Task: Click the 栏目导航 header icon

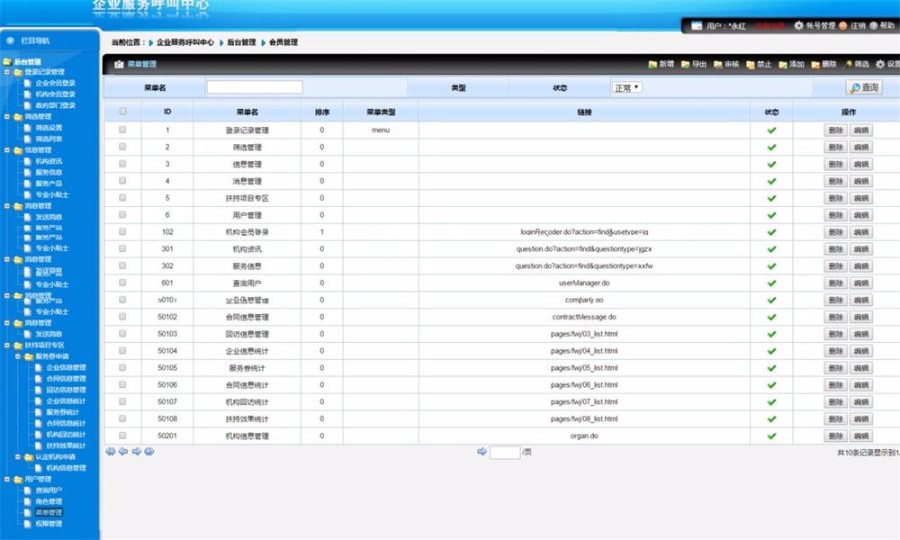Action: pos(10,41)
